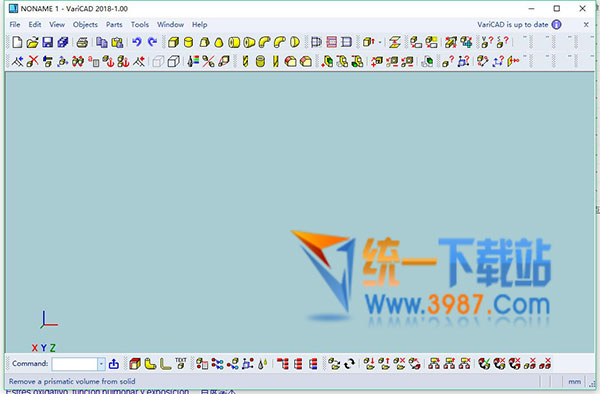Click the percent-style scissors icon
Viewport: 600px width, 394px height.
click(x=209, y=61)
